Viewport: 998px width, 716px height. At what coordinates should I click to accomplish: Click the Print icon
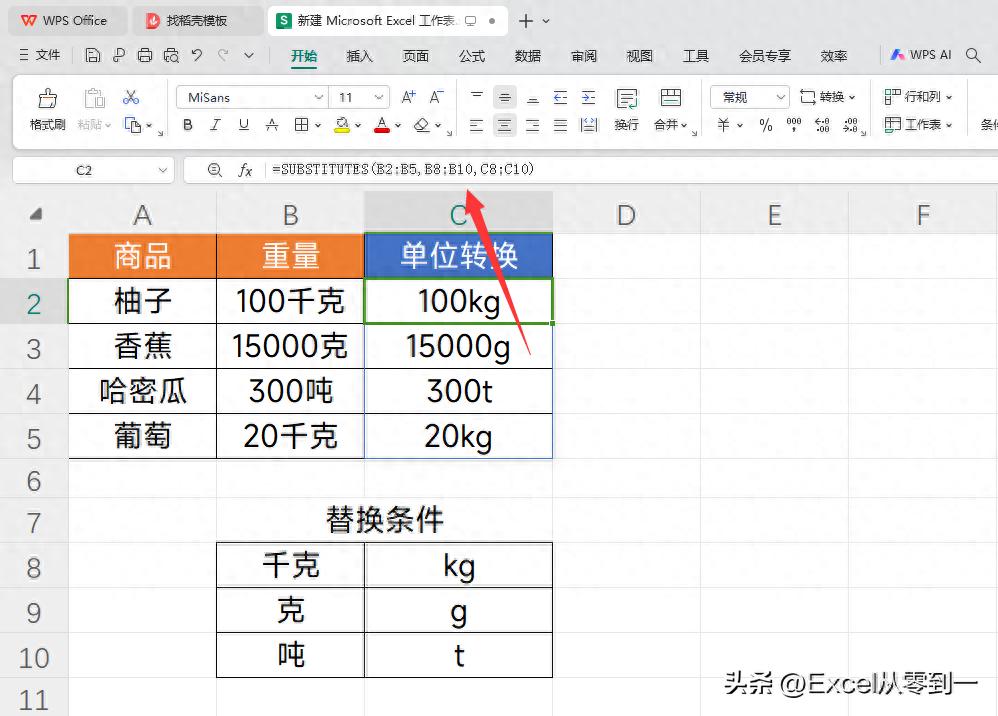(x=145, y=55)
